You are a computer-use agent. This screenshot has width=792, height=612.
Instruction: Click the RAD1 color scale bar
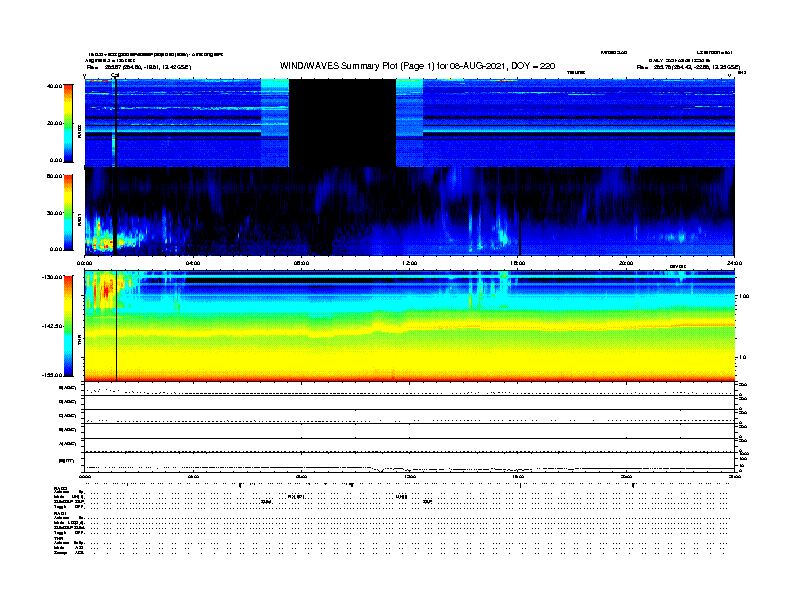68,213
